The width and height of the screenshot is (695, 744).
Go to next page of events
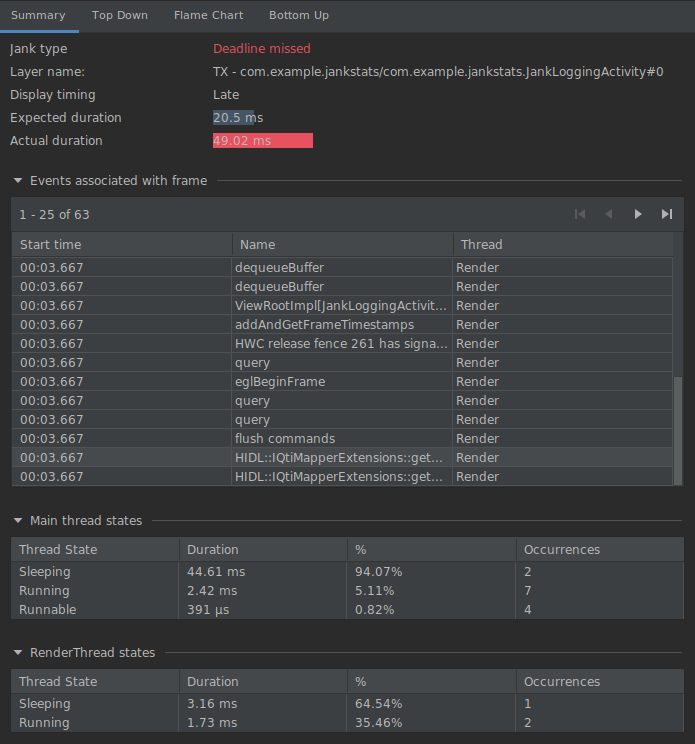[638, 214]
